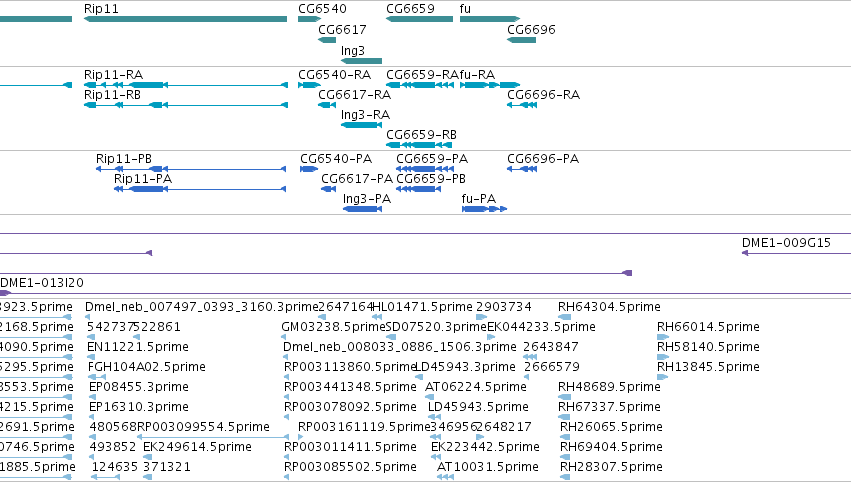Open the CG6696 gene label
The width and height of the screenshot is (851, 482).
[531, 30]
